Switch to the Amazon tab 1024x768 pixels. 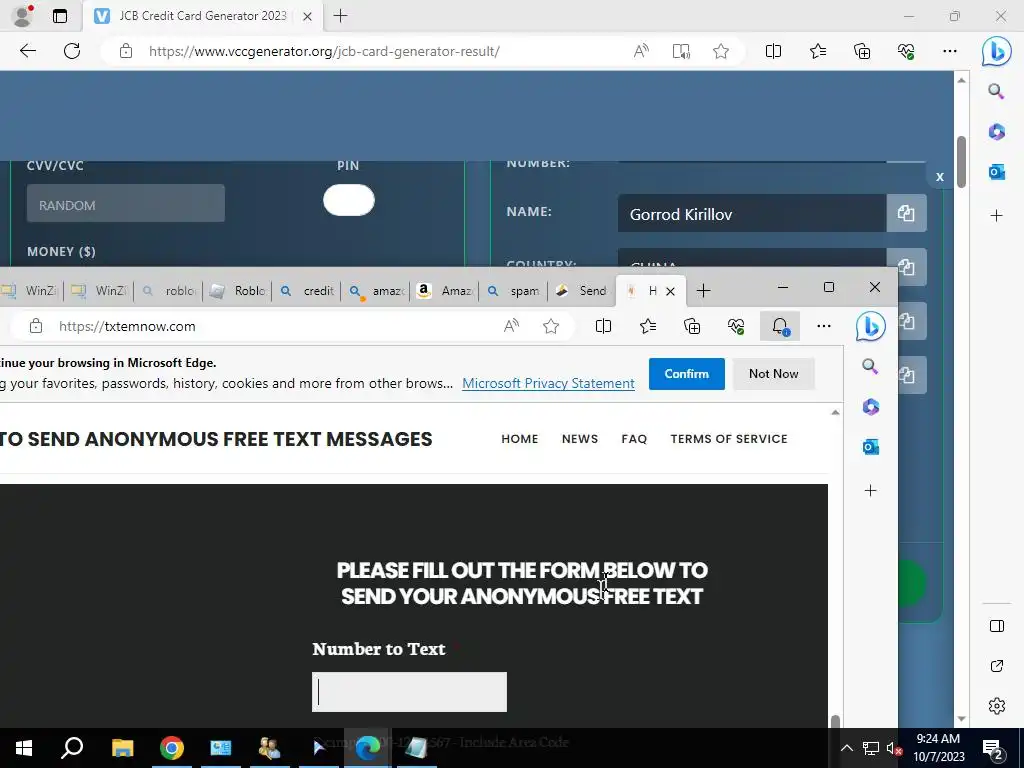[445, 291]
